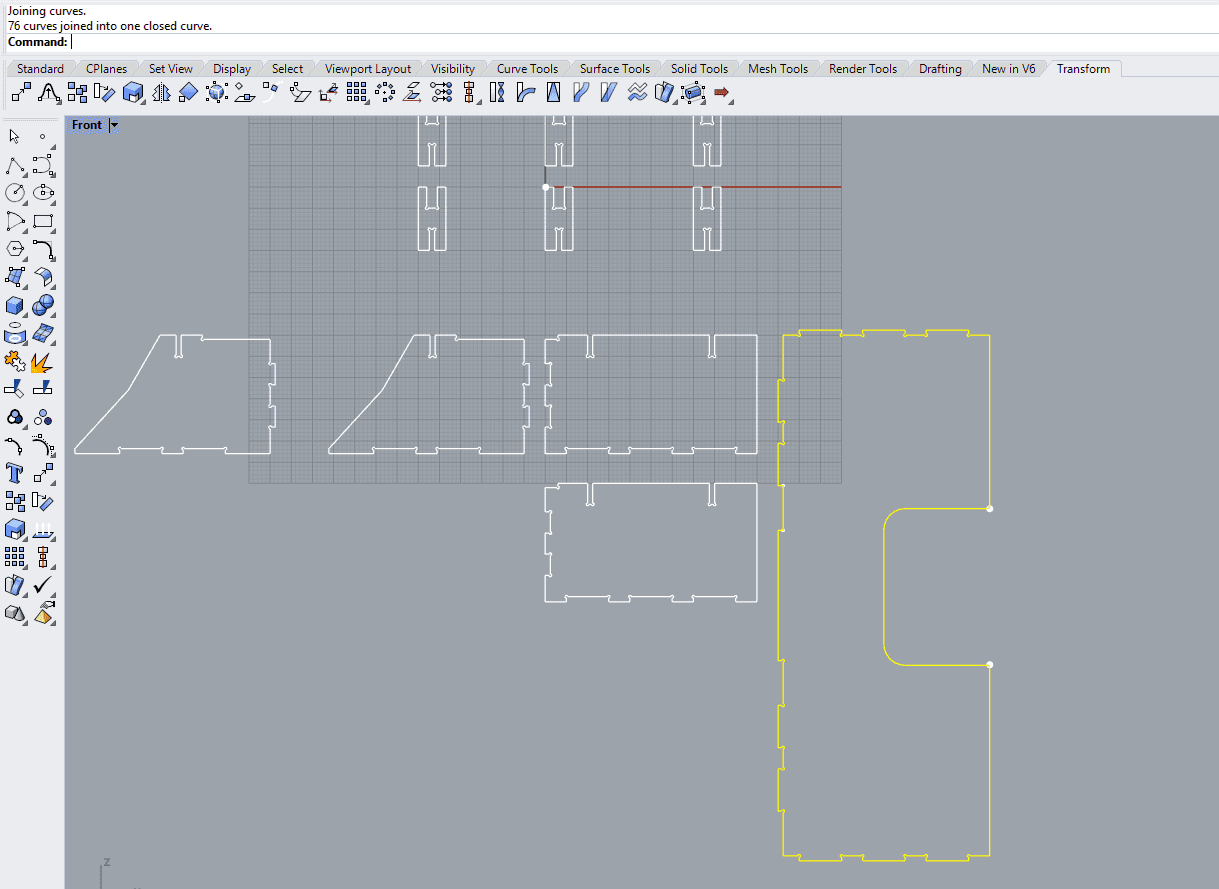Select the Single point tool in the sidebar
This screenshot has width=1219, height=889.
click(43, 137)
